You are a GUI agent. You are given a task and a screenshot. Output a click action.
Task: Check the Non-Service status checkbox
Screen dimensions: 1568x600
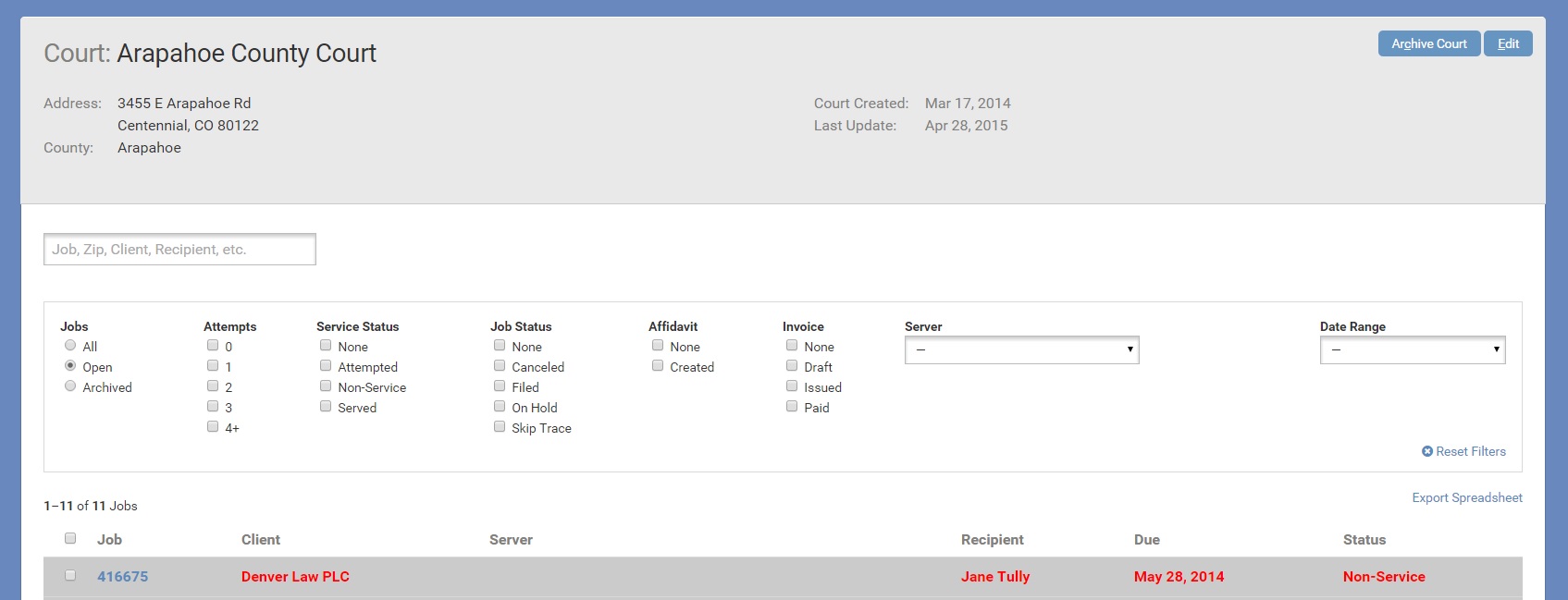click(x=326, y=386)
